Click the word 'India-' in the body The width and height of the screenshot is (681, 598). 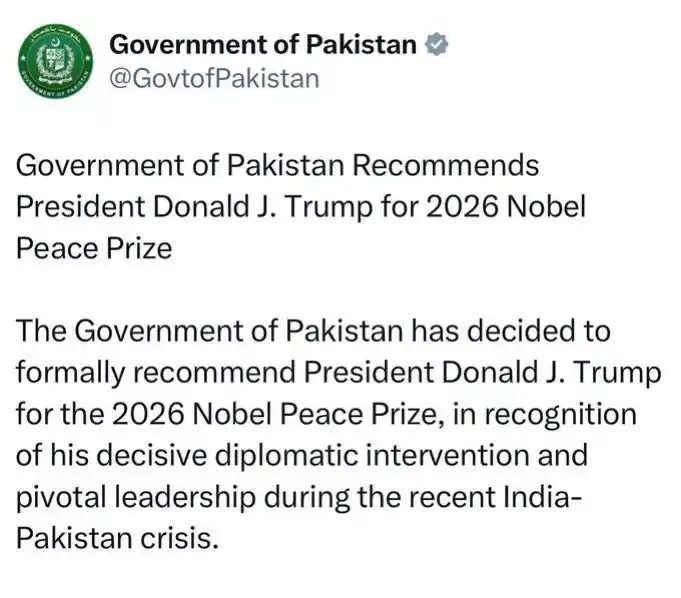(x=542, y=497)
